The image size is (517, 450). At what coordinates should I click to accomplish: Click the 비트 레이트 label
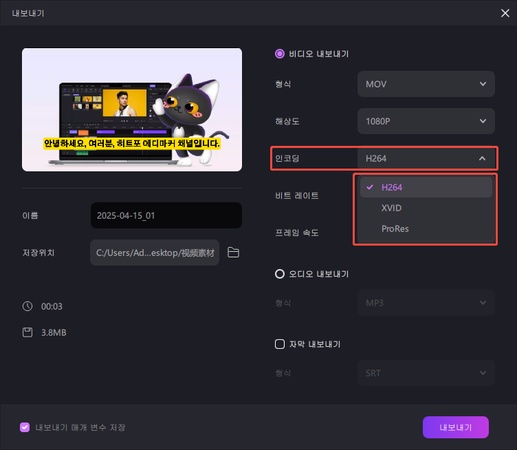tap(297, 195)
